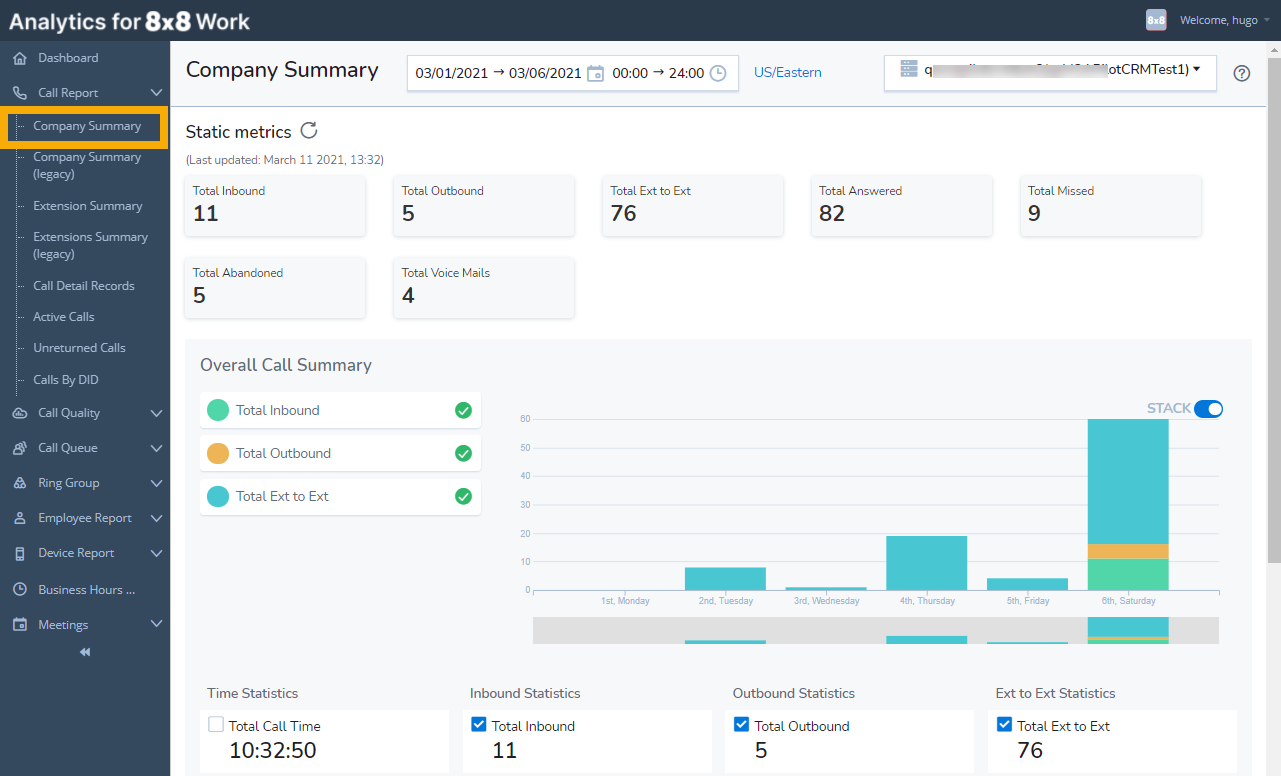This screenshot has height=776, width=1281.
Task: Open the Welcome, hugo account menu
Action: [1217, 19]
